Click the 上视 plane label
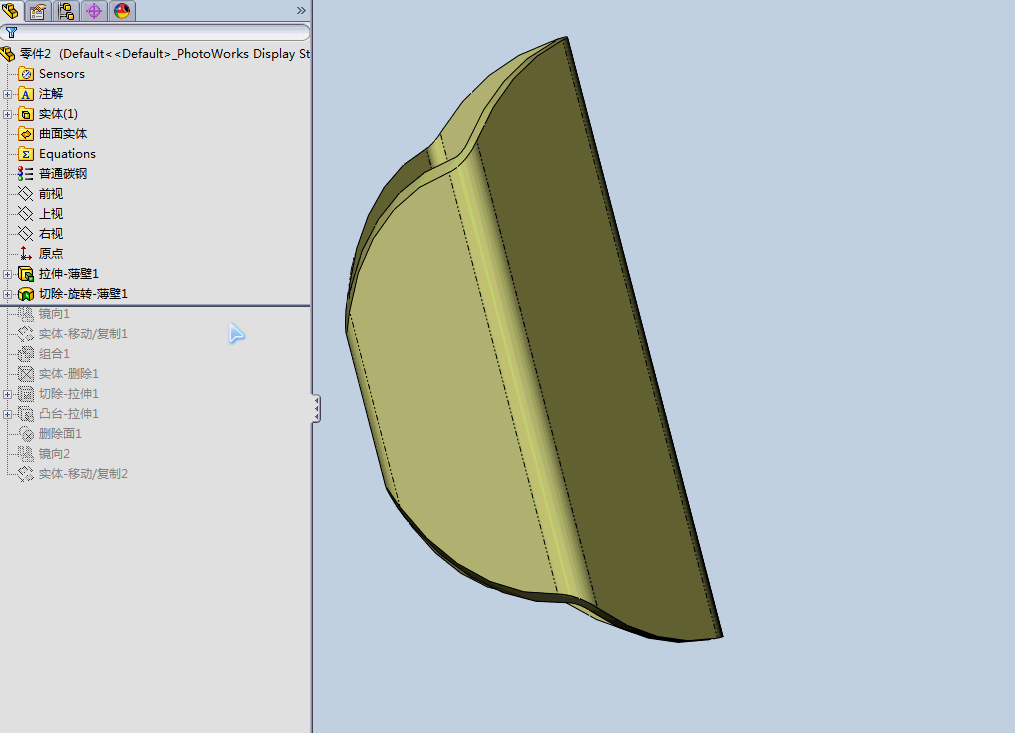The width and height of the screenshot is (1015, 733). coord(50,214)
